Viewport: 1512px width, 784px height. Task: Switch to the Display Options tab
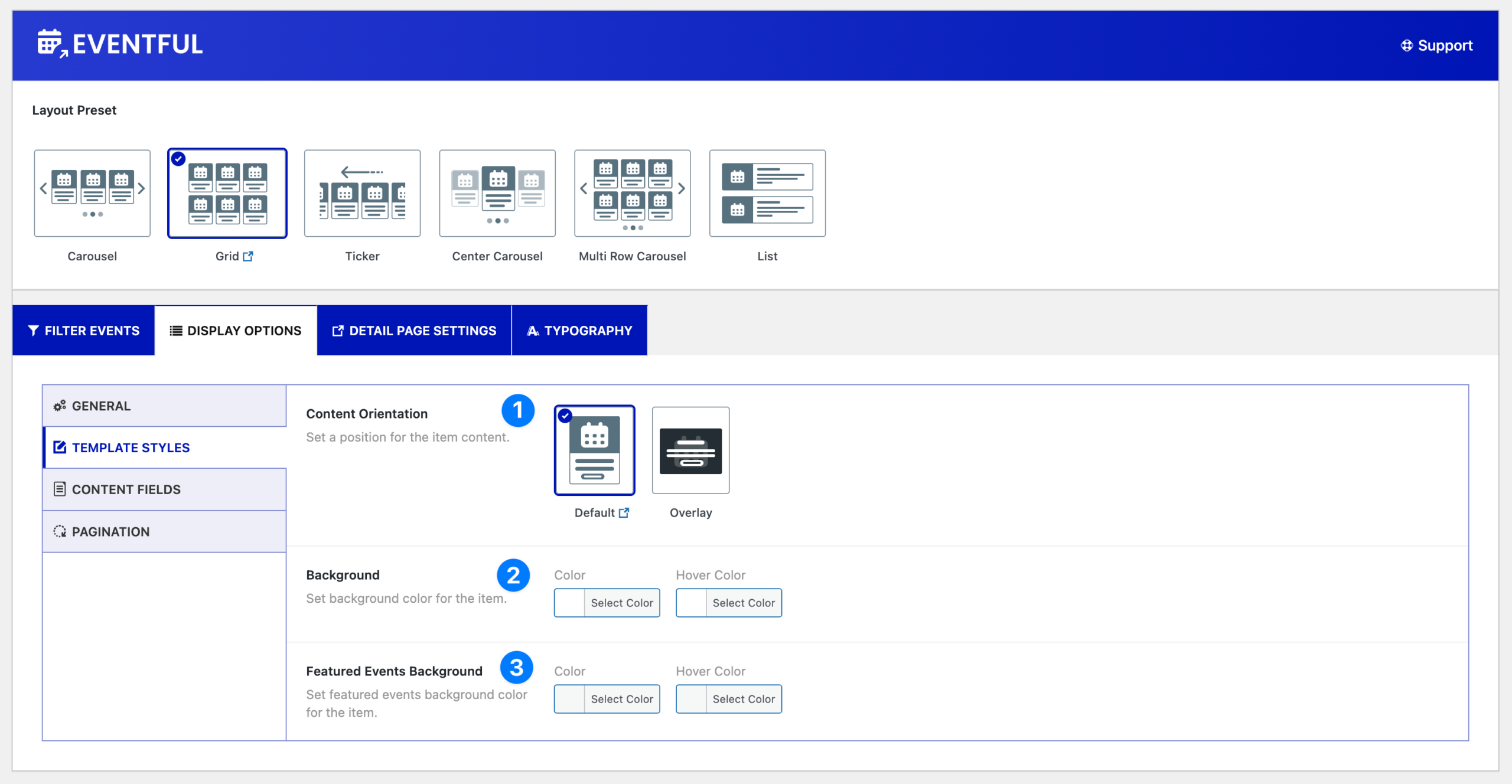tap(236, 331)
